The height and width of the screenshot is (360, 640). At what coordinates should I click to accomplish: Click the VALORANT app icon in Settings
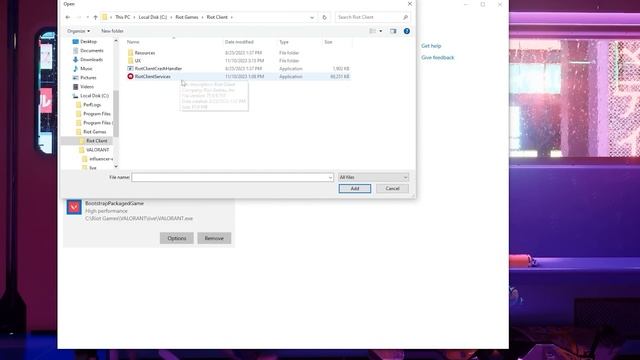point(74,207)
